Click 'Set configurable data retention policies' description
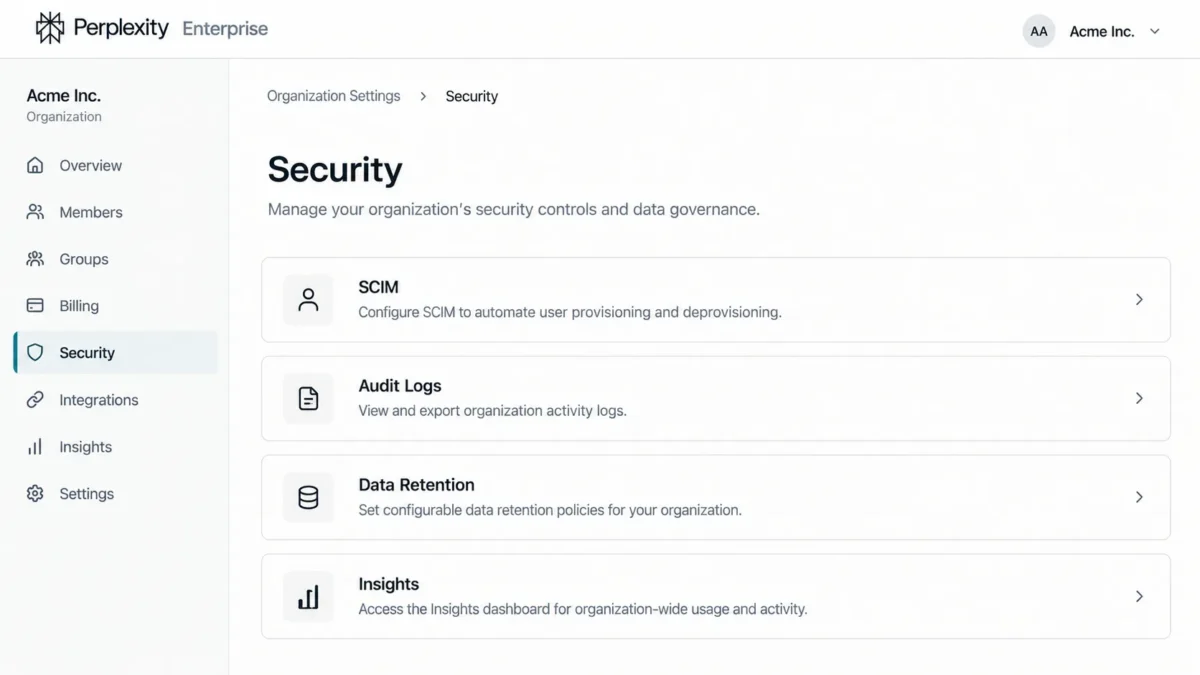This screenshot has height=675, width=1200. click(550, 510)
